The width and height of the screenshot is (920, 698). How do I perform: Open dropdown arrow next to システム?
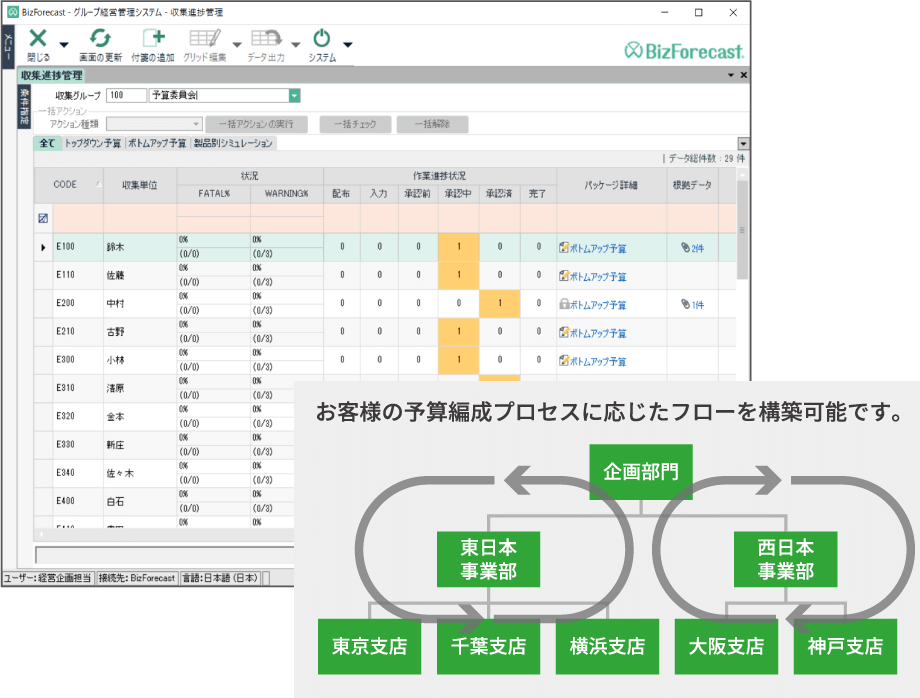348,45
